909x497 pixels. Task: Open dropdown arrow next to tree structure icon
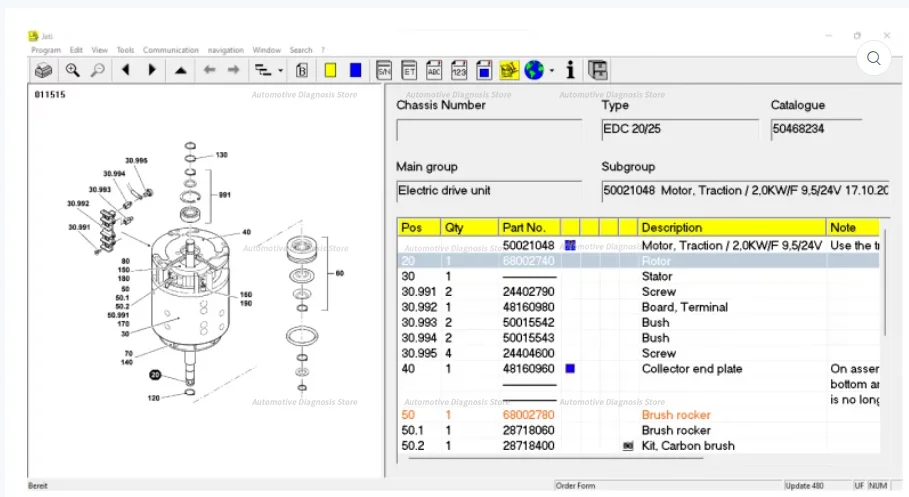tap(281, 71)
